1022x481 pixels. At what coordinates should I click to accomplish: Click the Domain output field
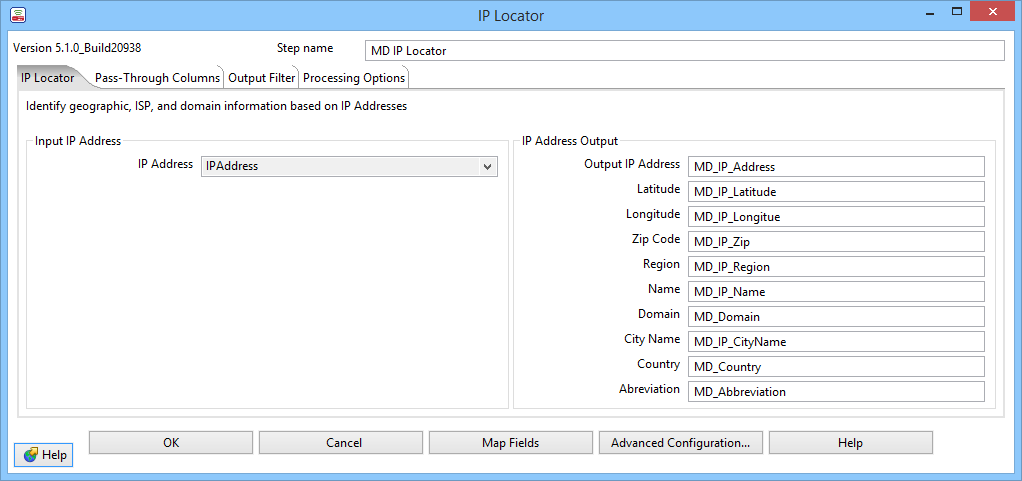(x=836, y=317)
